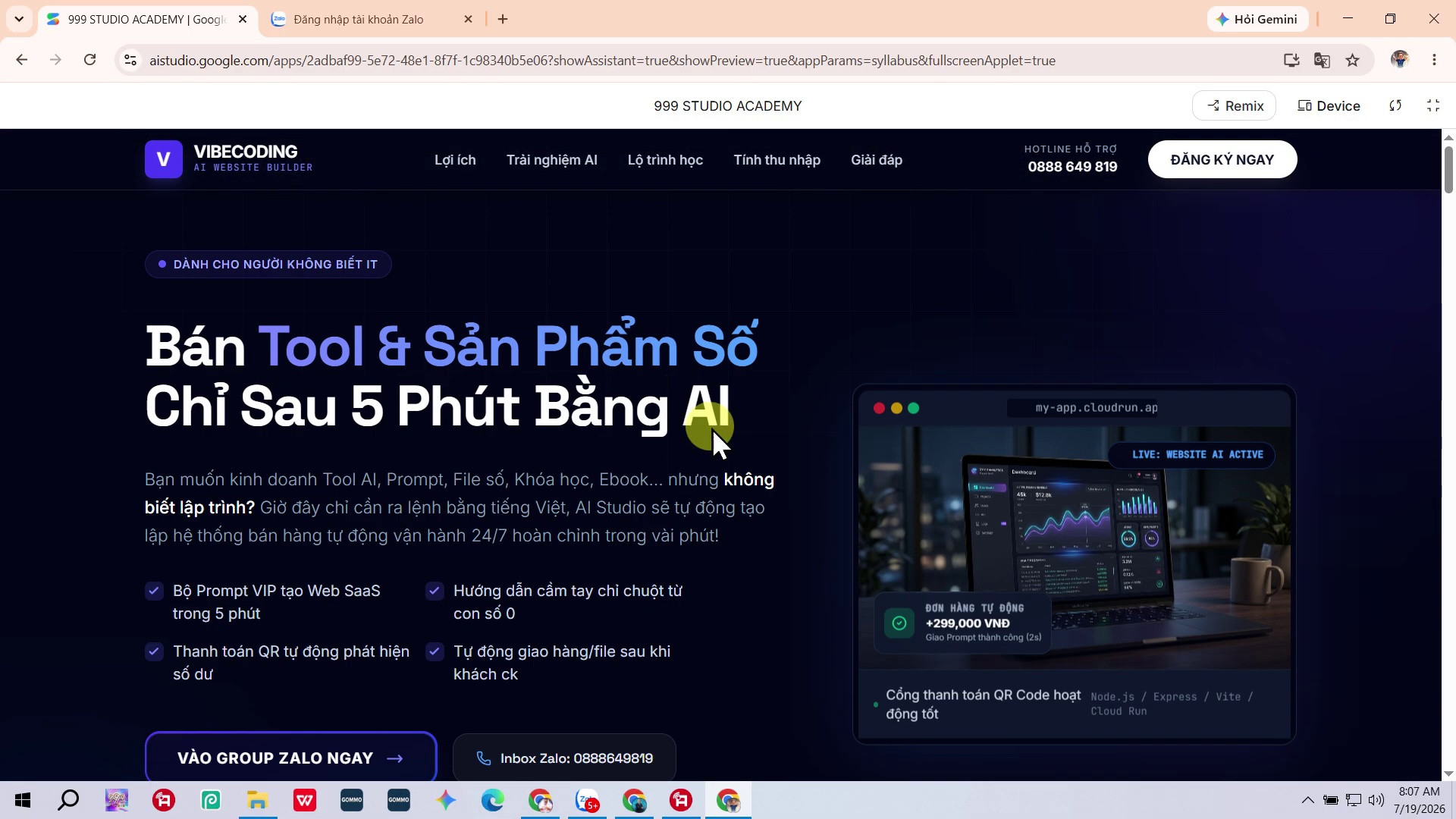
Task: Click the Google Translate icon in address bar
Action: click(x=1322, y=61)
